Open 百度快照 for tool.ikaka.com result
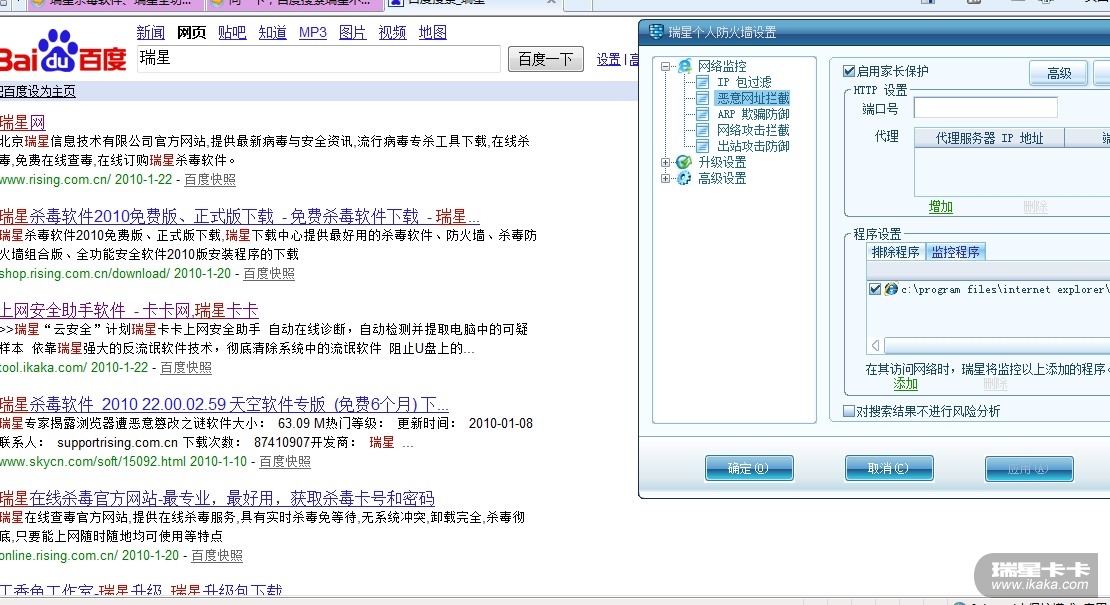Viewport: 1110px width, 605px height. [185, 368]
